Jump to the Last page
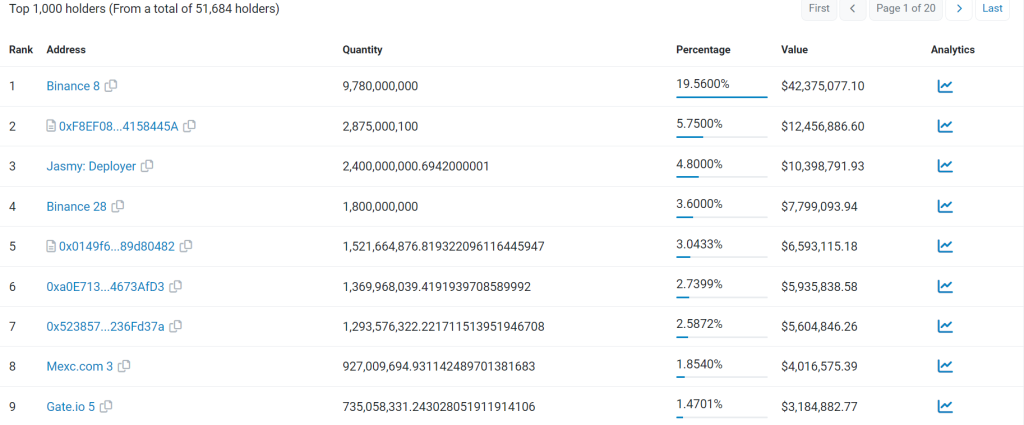Image resolution: width=1024 pixels, height=425 pixels. [992, 8]
